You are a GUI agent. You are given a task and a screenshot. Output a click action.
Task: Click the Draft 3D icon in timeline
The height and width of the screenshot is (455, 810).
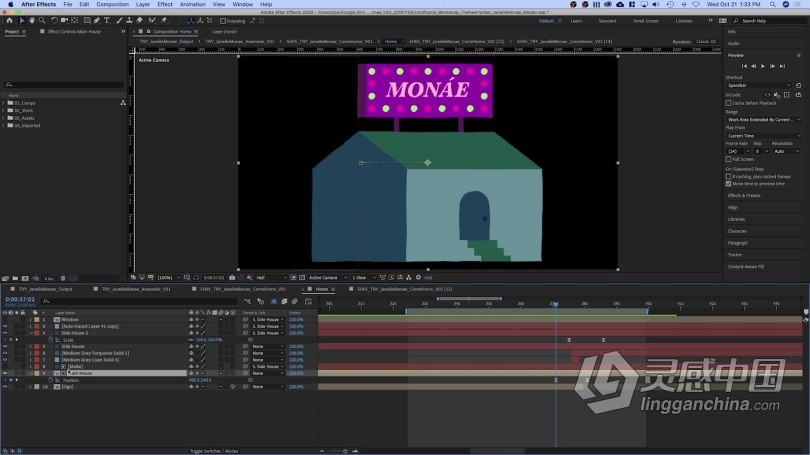tap(260, 302)
